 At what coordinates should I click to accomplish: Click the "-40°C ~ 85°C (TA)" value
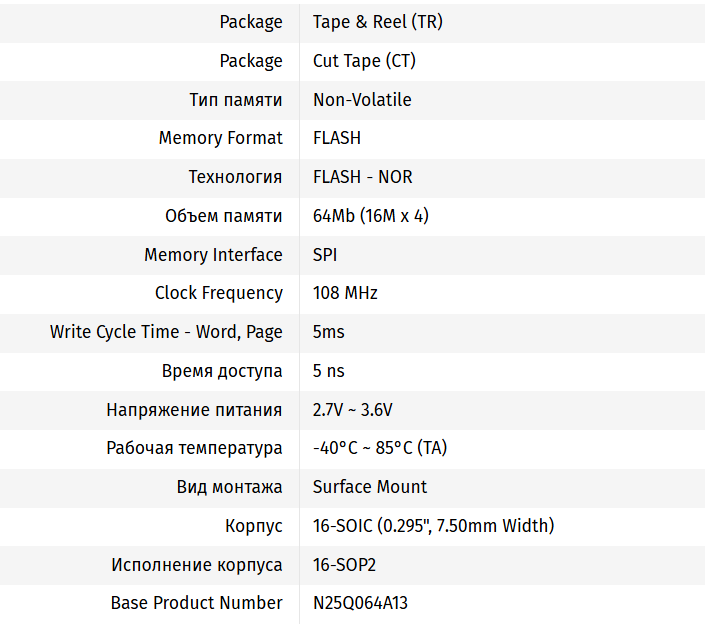pos(380,448)
